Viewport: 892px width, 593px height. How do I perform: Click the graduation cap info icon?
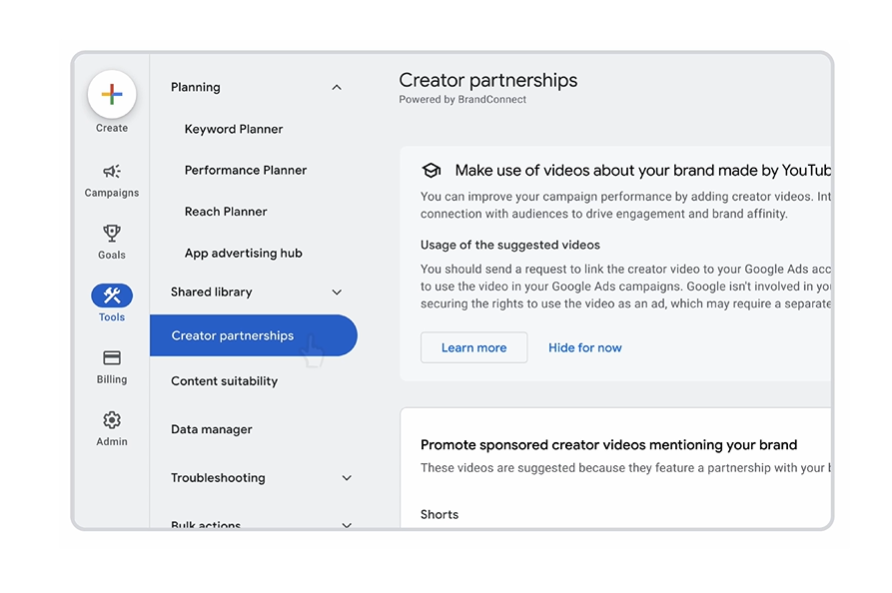[431, 170]
